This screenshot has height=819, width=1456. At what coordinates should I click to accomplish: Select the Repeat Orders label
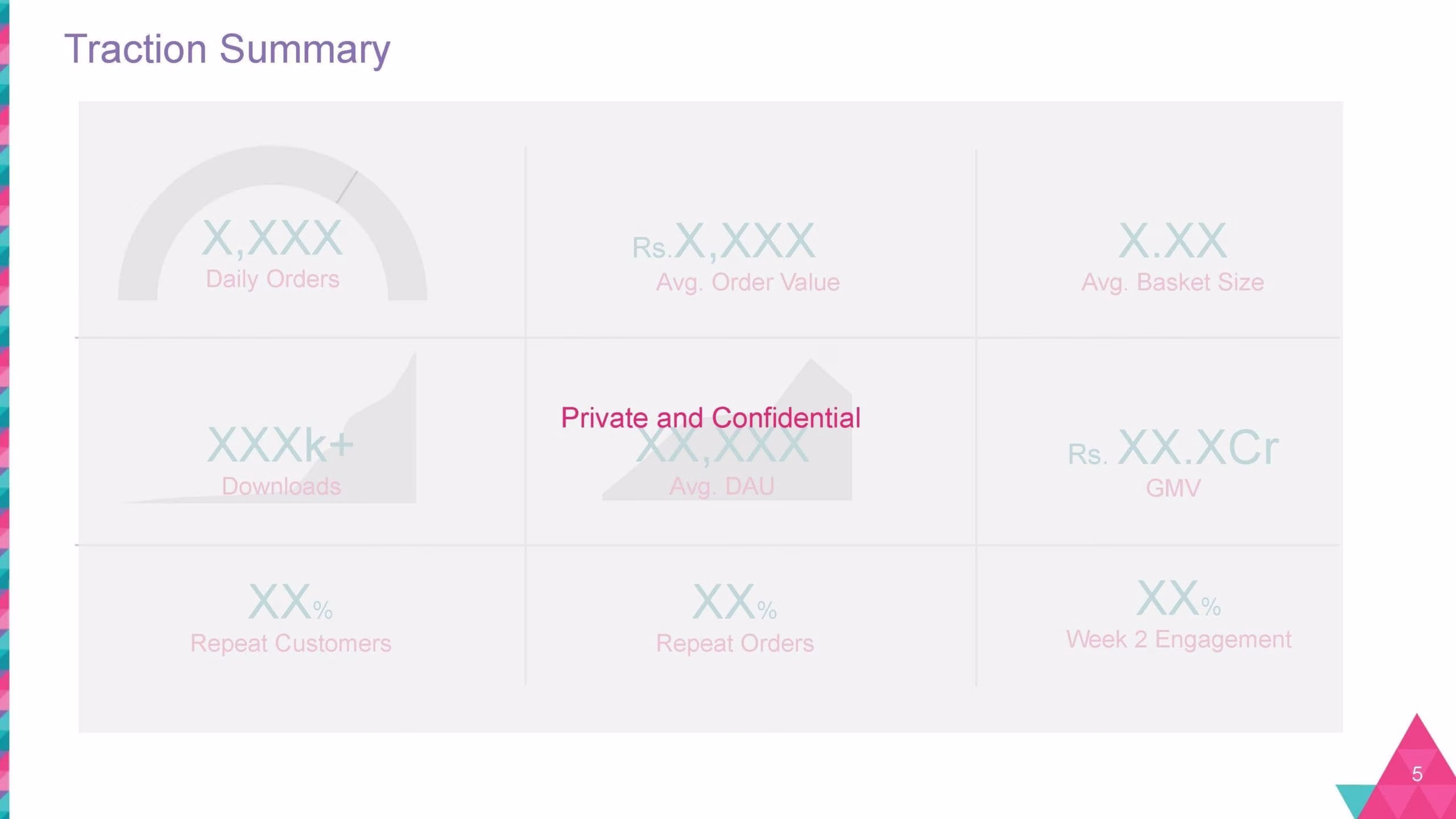coord(735,644)
